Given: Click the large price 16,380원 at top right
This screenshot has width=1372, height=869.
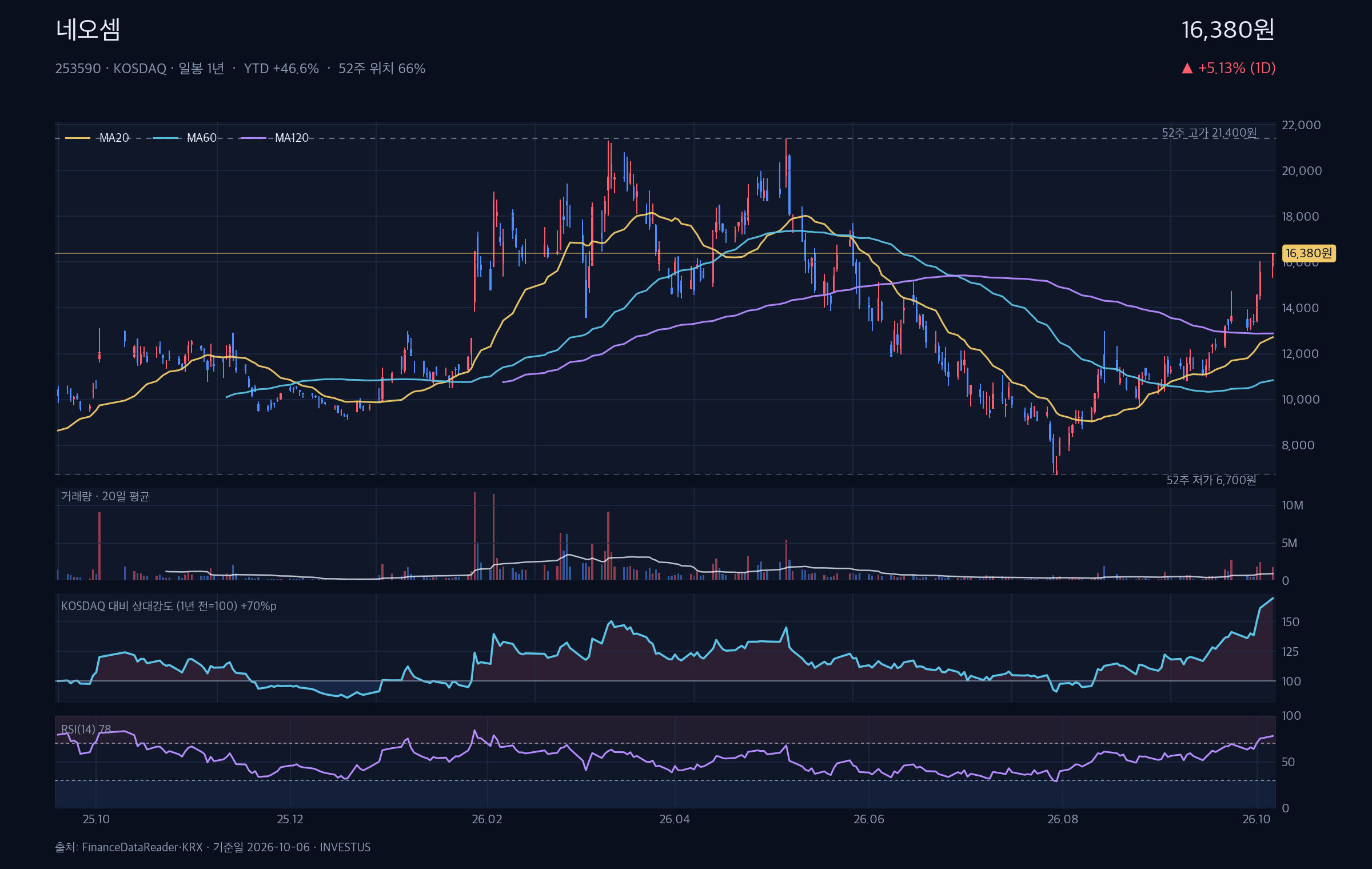Looking at the screenshot, I should (x=1228, y=30).
